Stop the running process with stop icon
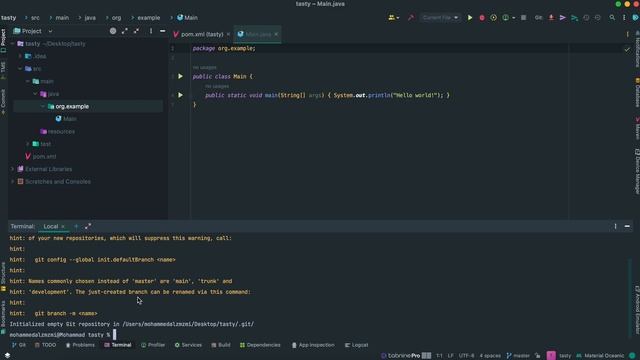The image size is (640, 360). click(x=523, y=18)
